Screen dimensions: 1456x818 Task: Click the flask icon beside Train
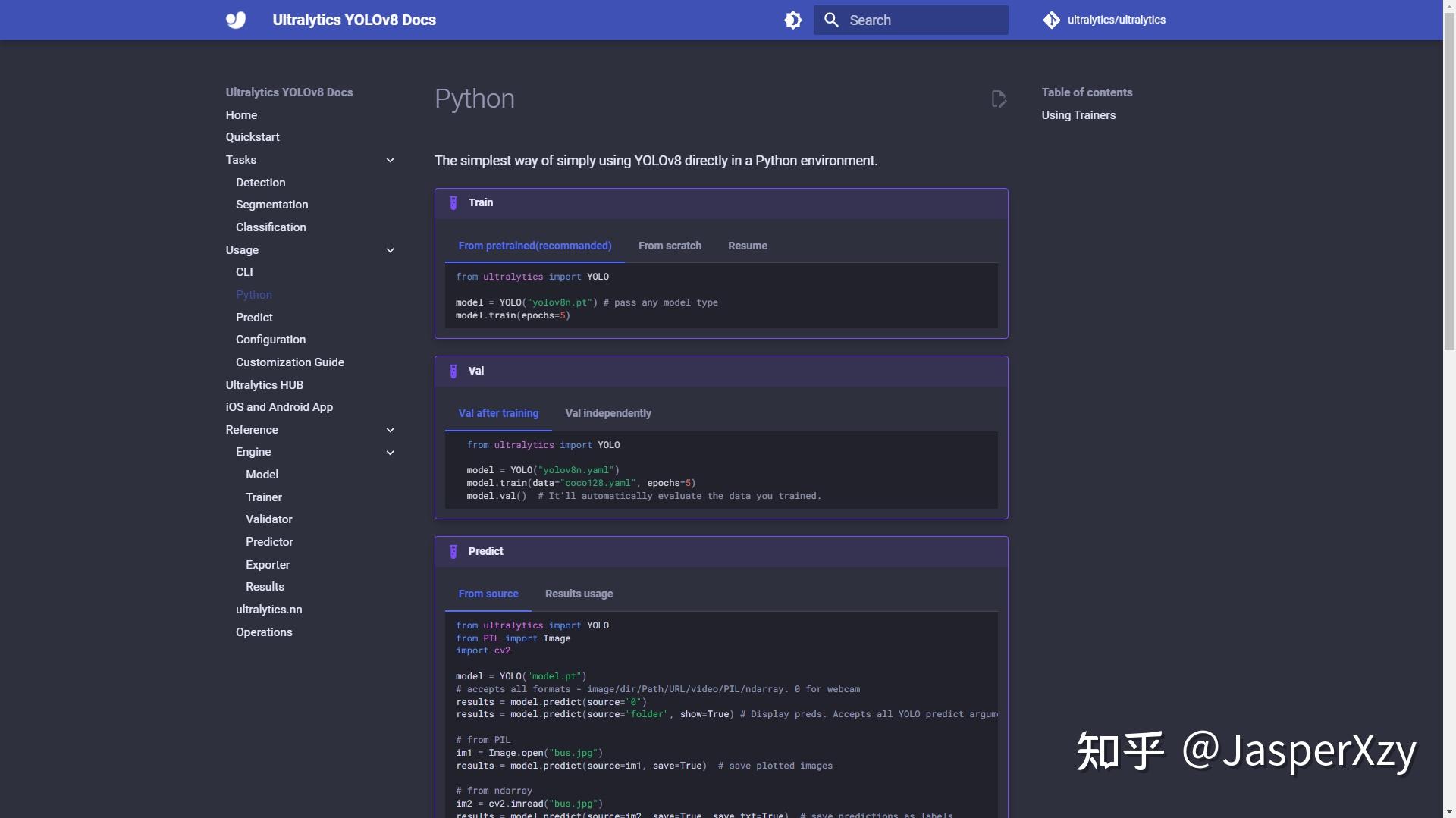(453, 202)
